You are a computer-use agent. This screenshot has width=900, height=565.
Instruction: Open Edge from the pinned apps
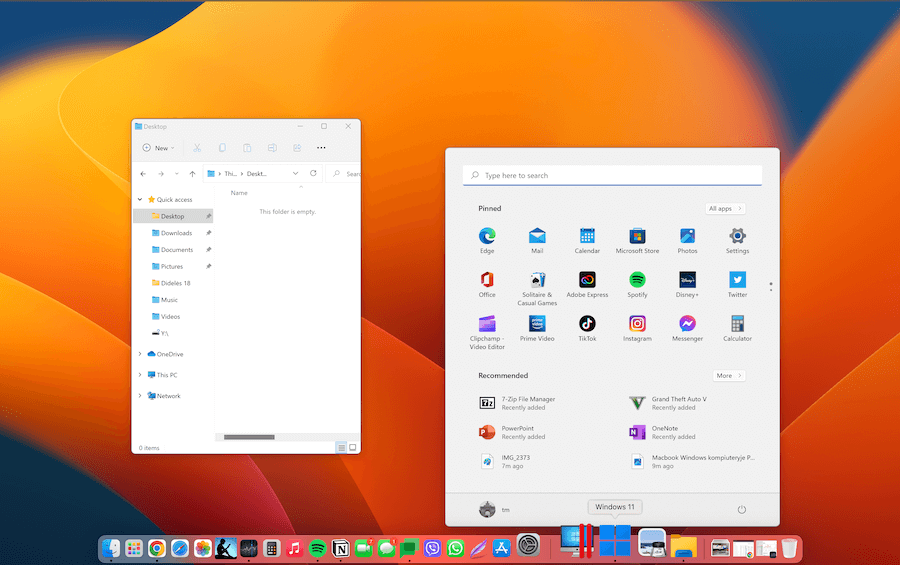tap(487, 240)
